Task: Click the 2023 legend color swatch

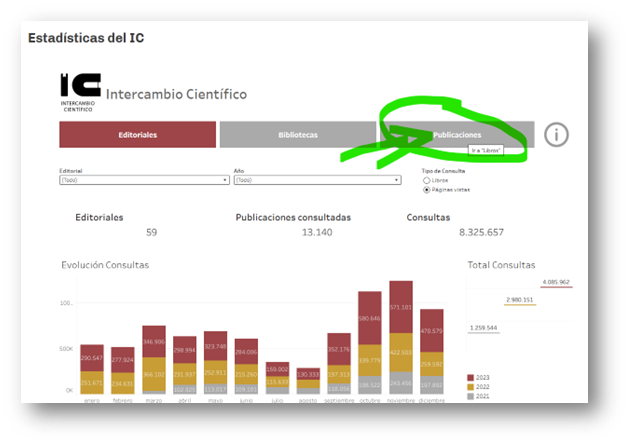Action: coord(472,376)
